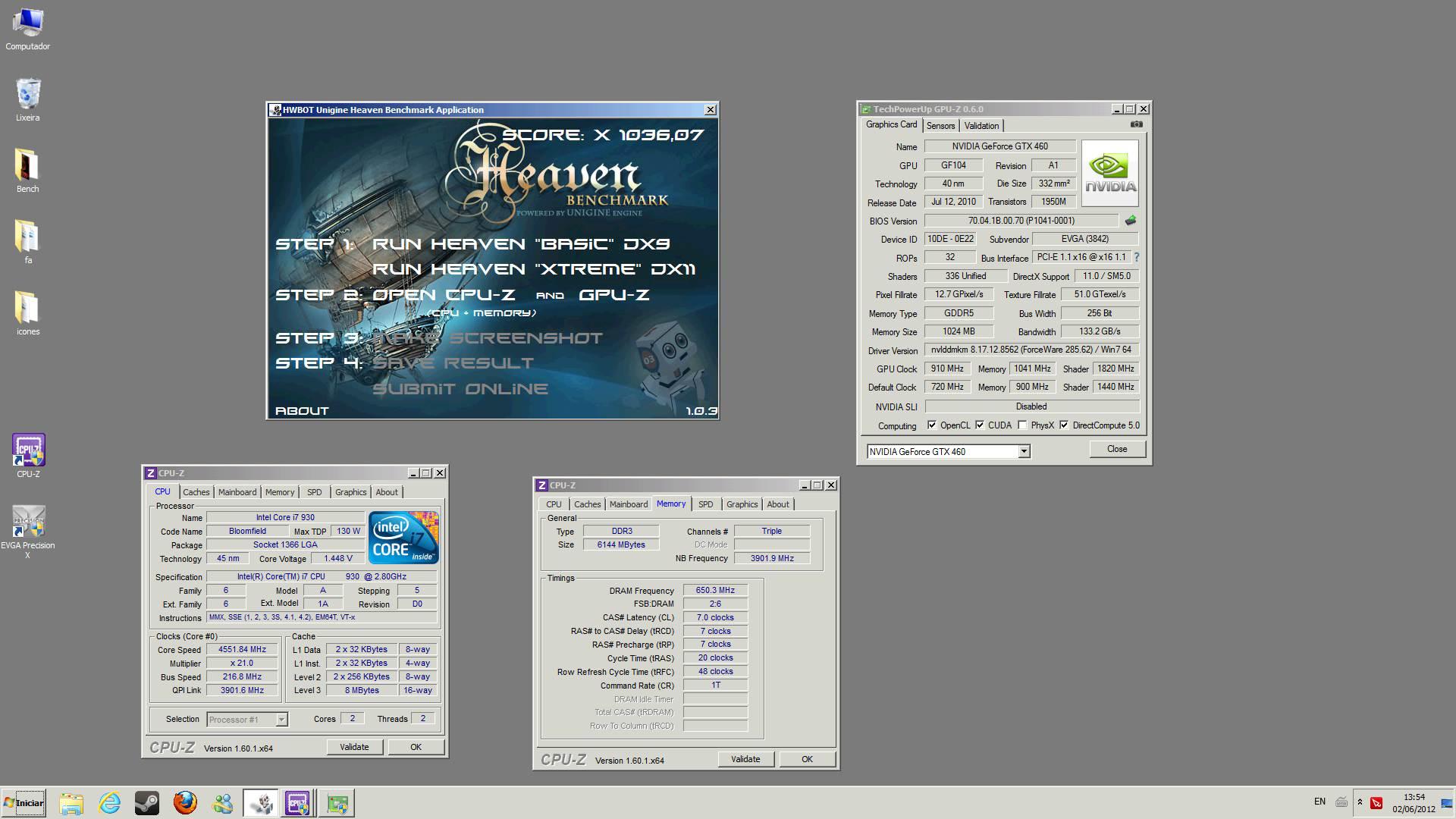Open SPD tab in right CPU-Z window

tap(705, 504)
